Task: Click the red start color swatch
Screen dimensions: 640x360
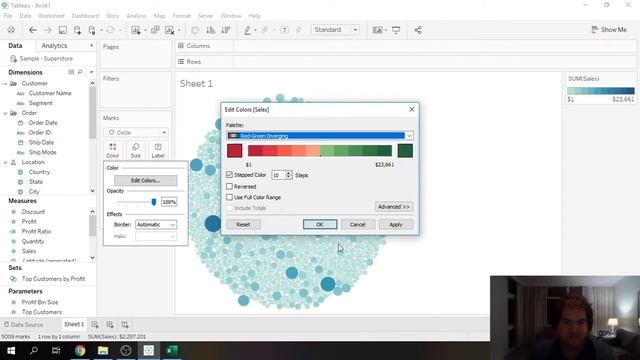Action: tap(235, 151)
